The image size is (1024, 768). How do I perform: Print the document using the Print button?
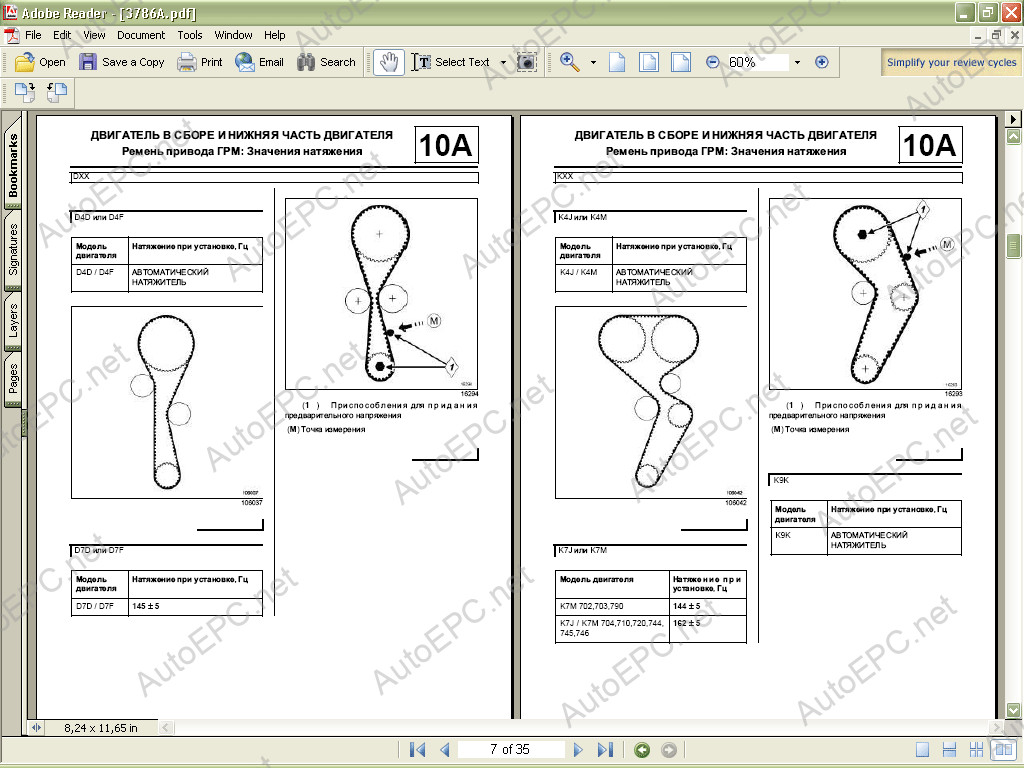point(200,62)
